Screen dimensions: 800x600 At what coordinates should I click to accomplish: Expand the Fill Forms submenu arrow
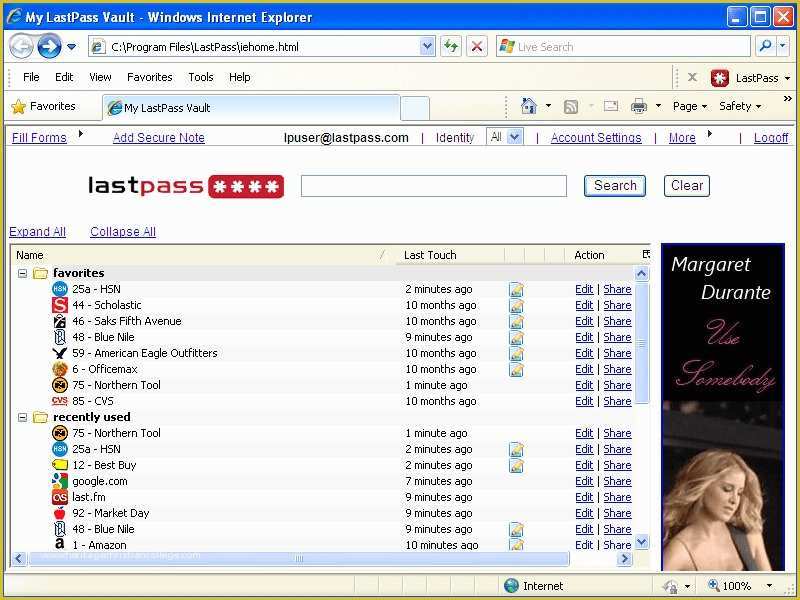pyautogui.click(x=81, y=134)
